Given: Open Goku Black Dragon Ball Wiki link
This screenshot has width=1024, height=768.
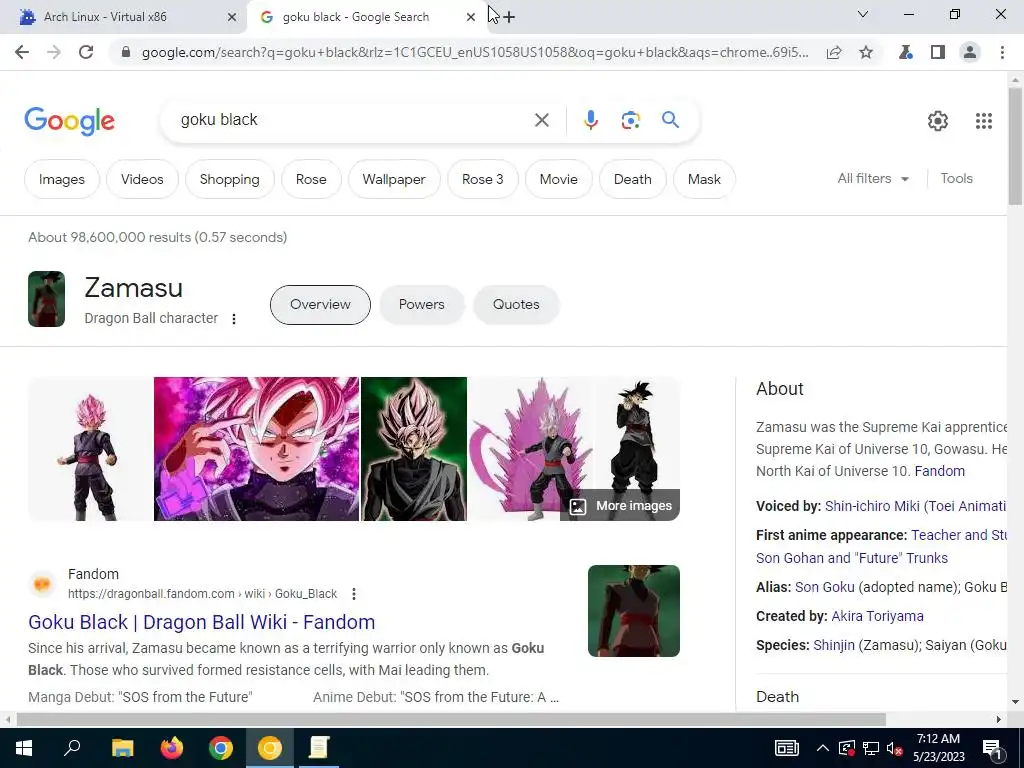Looking at the screenshot, I should coord(201,622).
